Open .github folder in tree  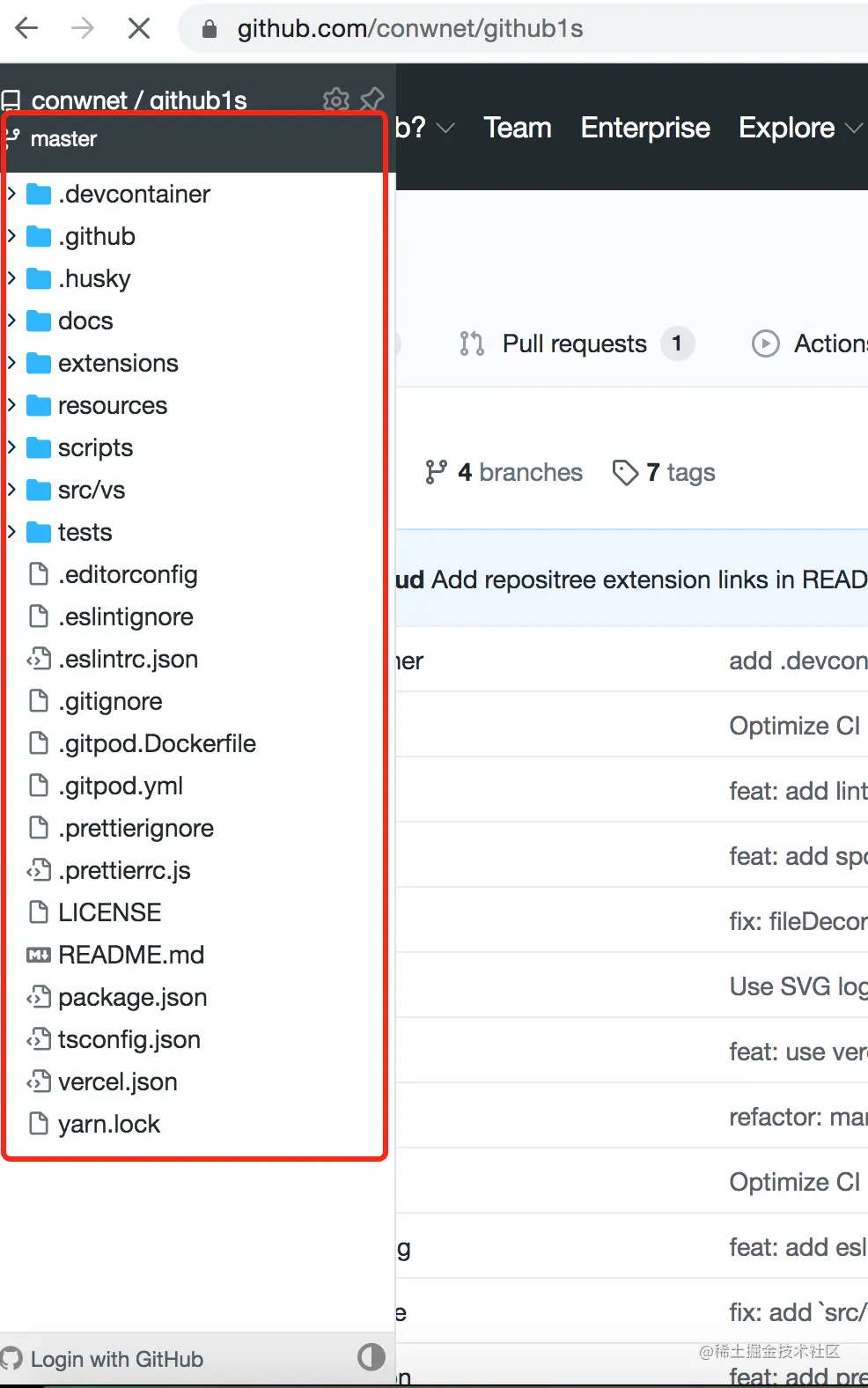(97, 236)
